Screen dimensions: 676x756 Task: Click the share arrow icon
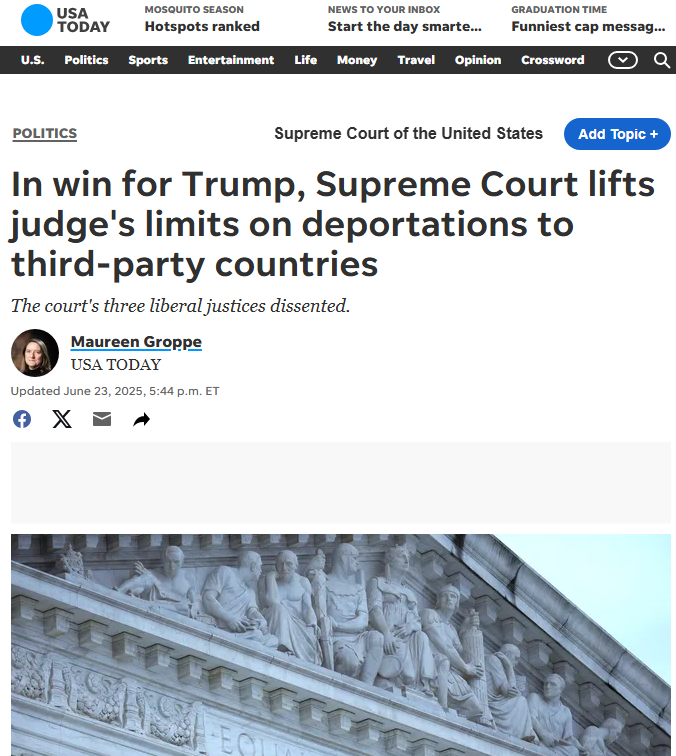pos(141,419)
